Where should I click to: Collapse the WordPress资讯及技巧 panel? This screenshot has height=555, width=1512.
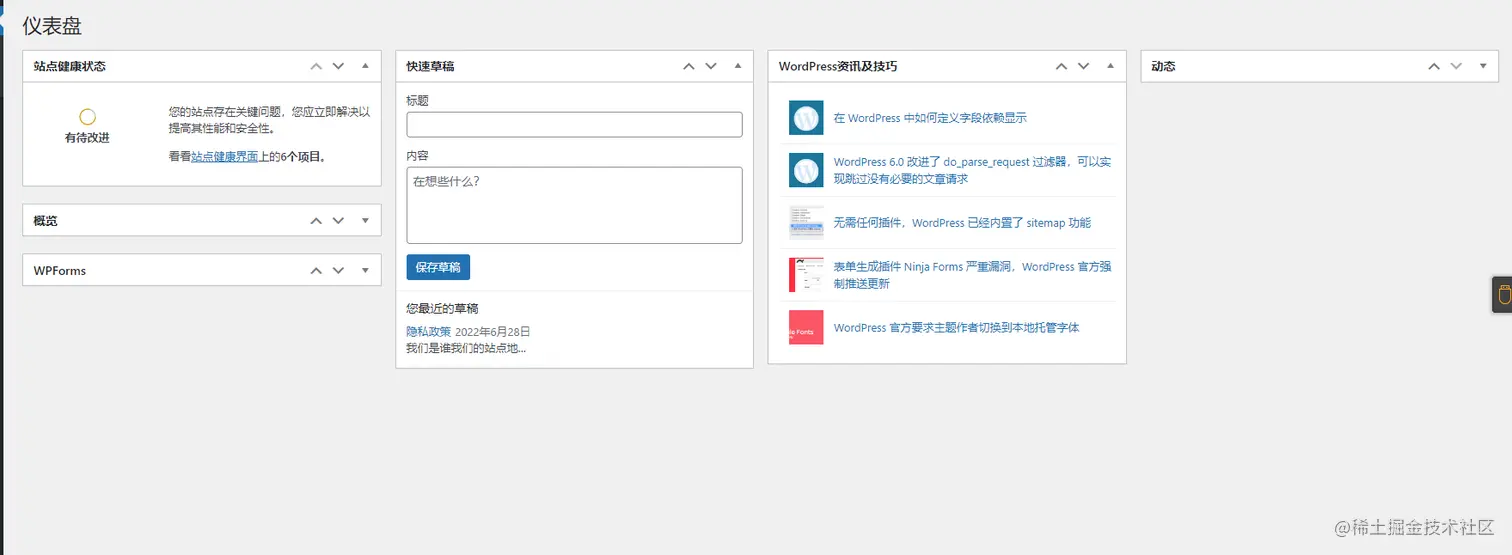point(1111,66)
